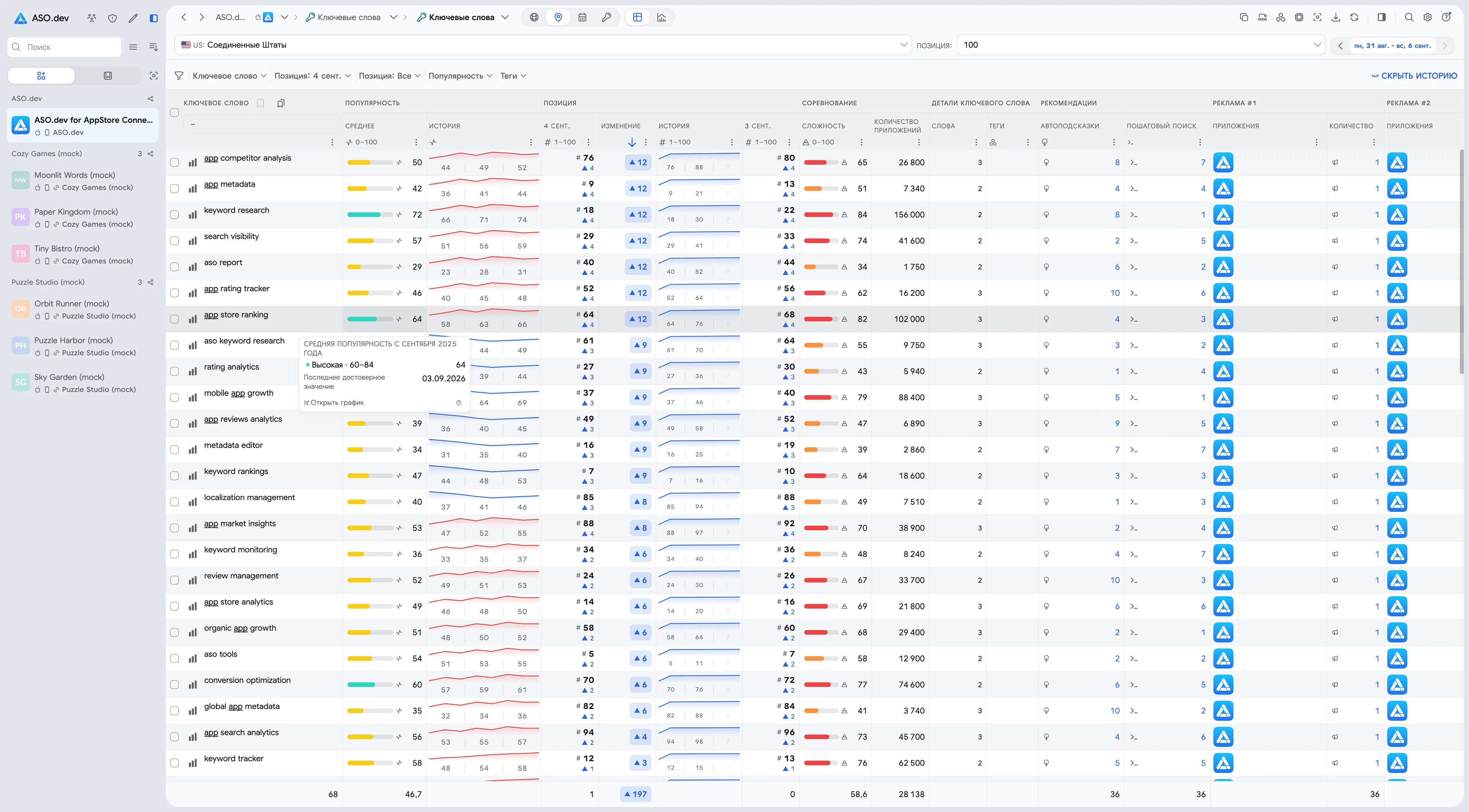Open the settings gear icon

point(1427,17)
